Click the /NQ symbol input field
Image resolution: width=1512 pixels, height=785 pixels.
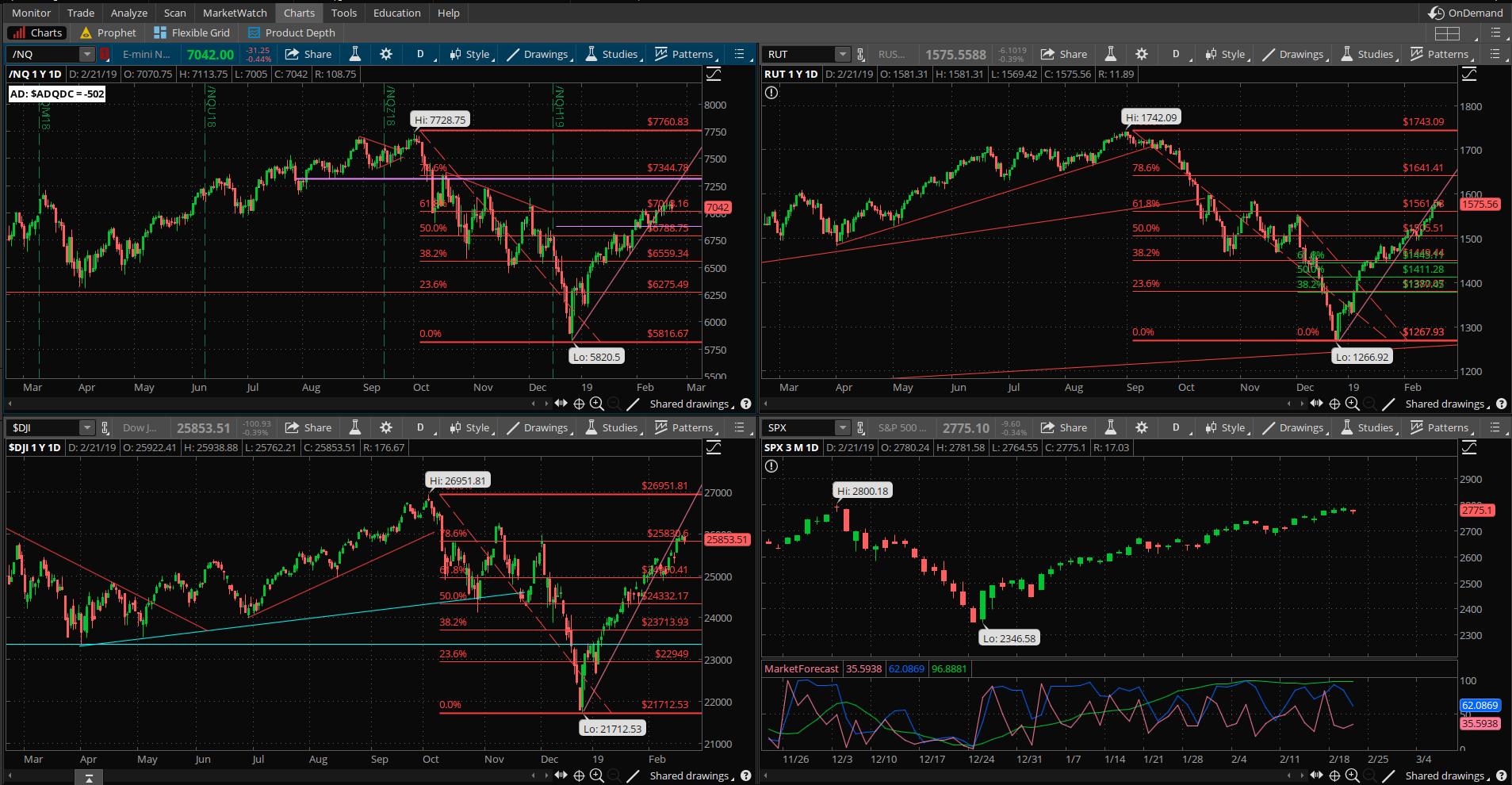click(44, 54)
